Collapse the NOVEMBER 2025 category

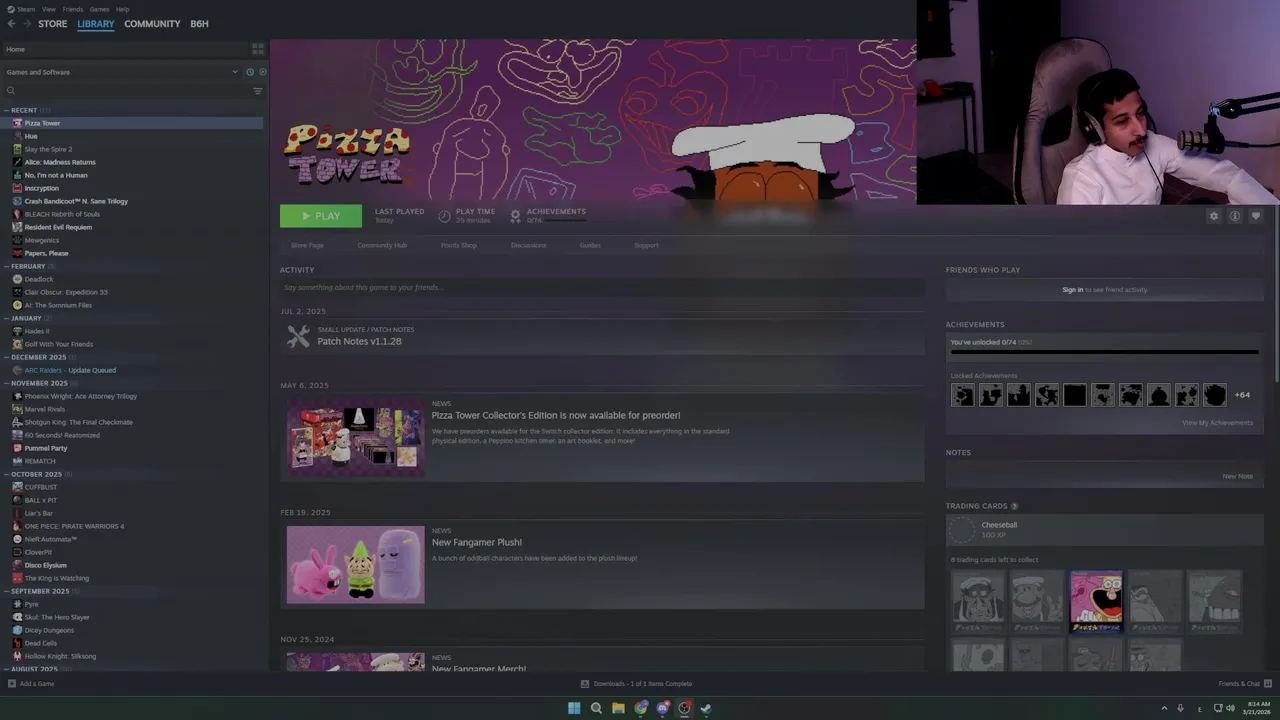pyautogui.click(x=6, y=383)
